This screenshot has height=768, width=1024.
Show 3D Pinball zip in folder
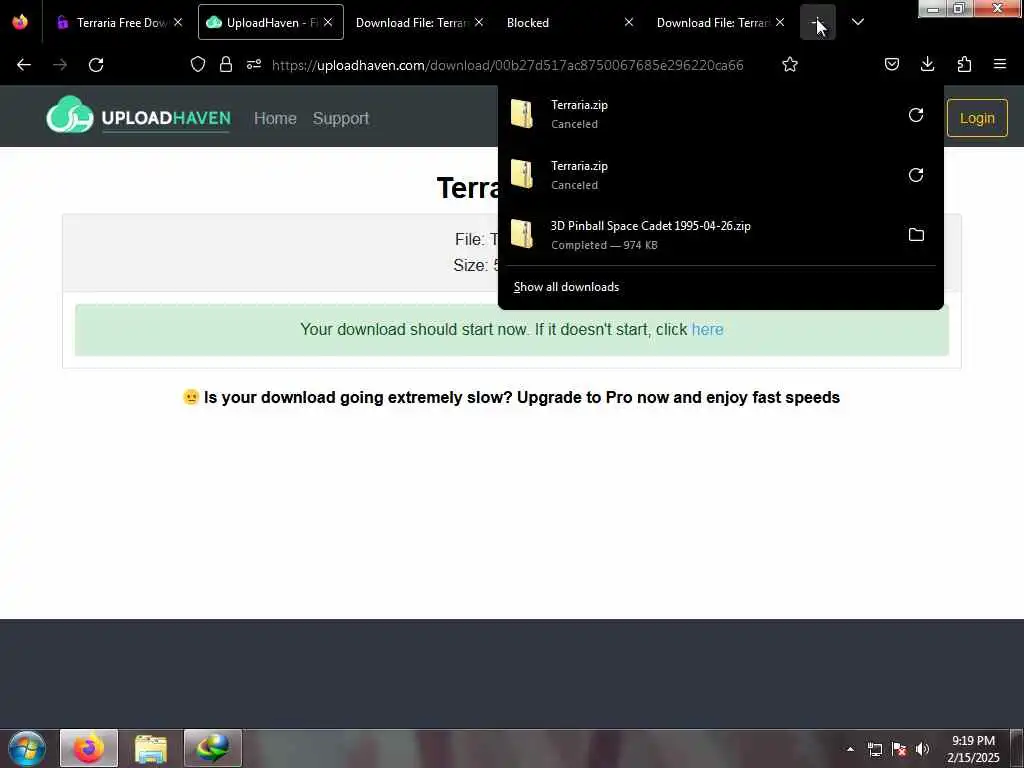click(916, 234)
